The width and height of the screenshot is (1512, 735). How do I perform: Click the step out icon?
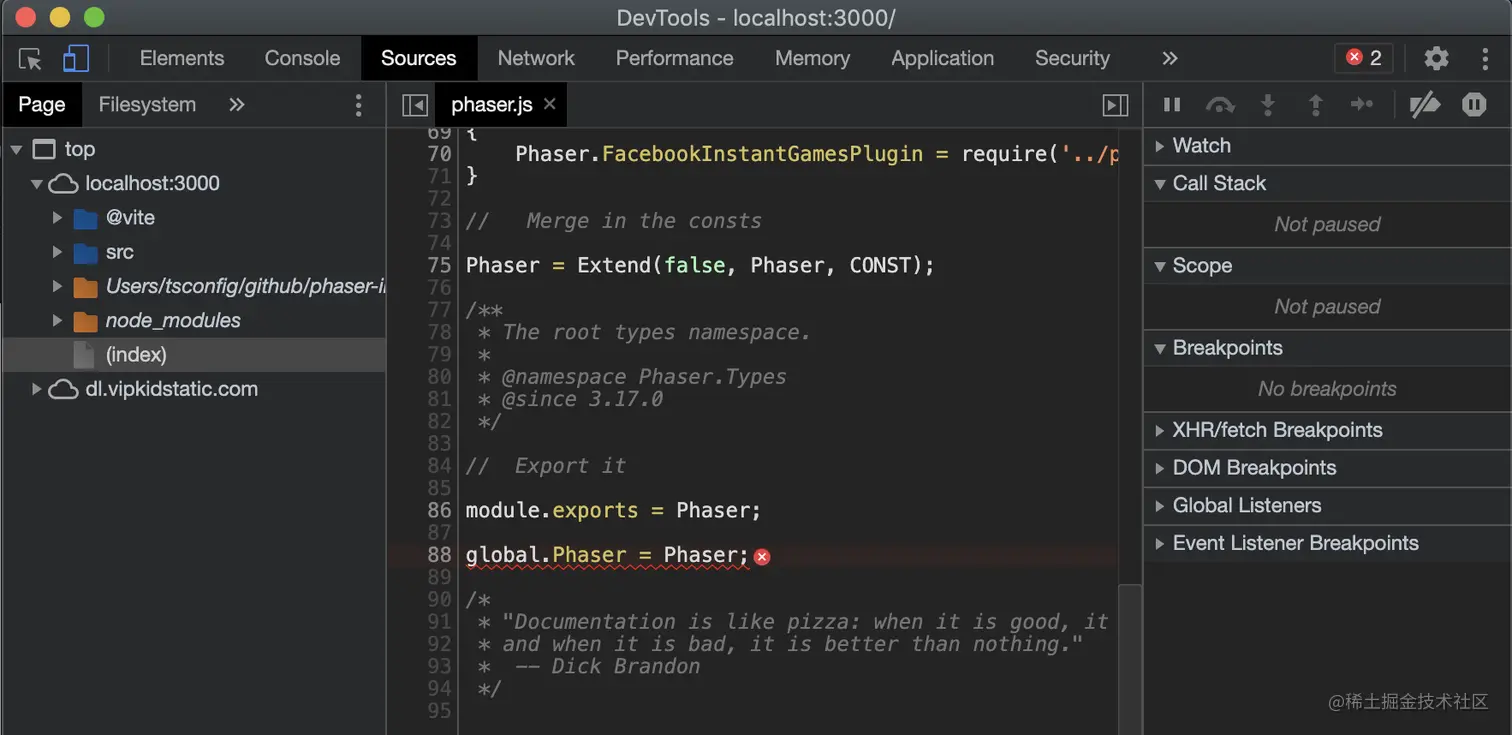click(x=1316, y=105)
